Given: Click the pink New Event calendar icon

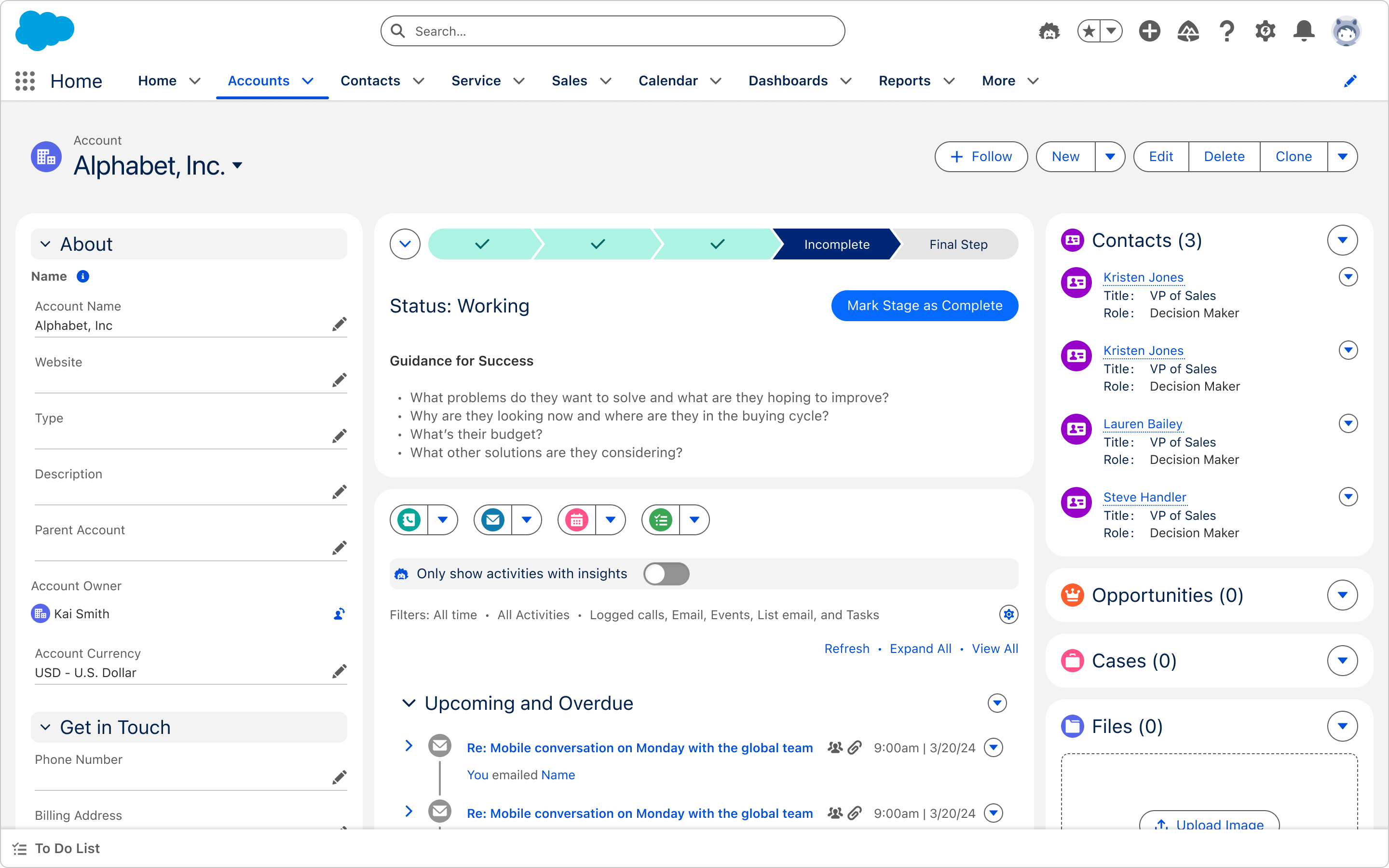Looking at the screenshot, I should [577, 520].
